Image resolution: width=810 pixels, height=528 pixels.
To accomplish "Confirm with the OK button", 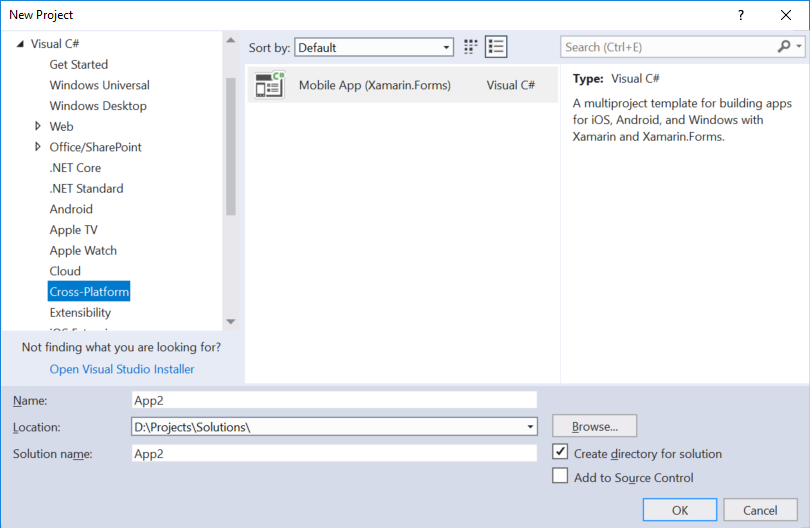I will click(x=680, y=510).
